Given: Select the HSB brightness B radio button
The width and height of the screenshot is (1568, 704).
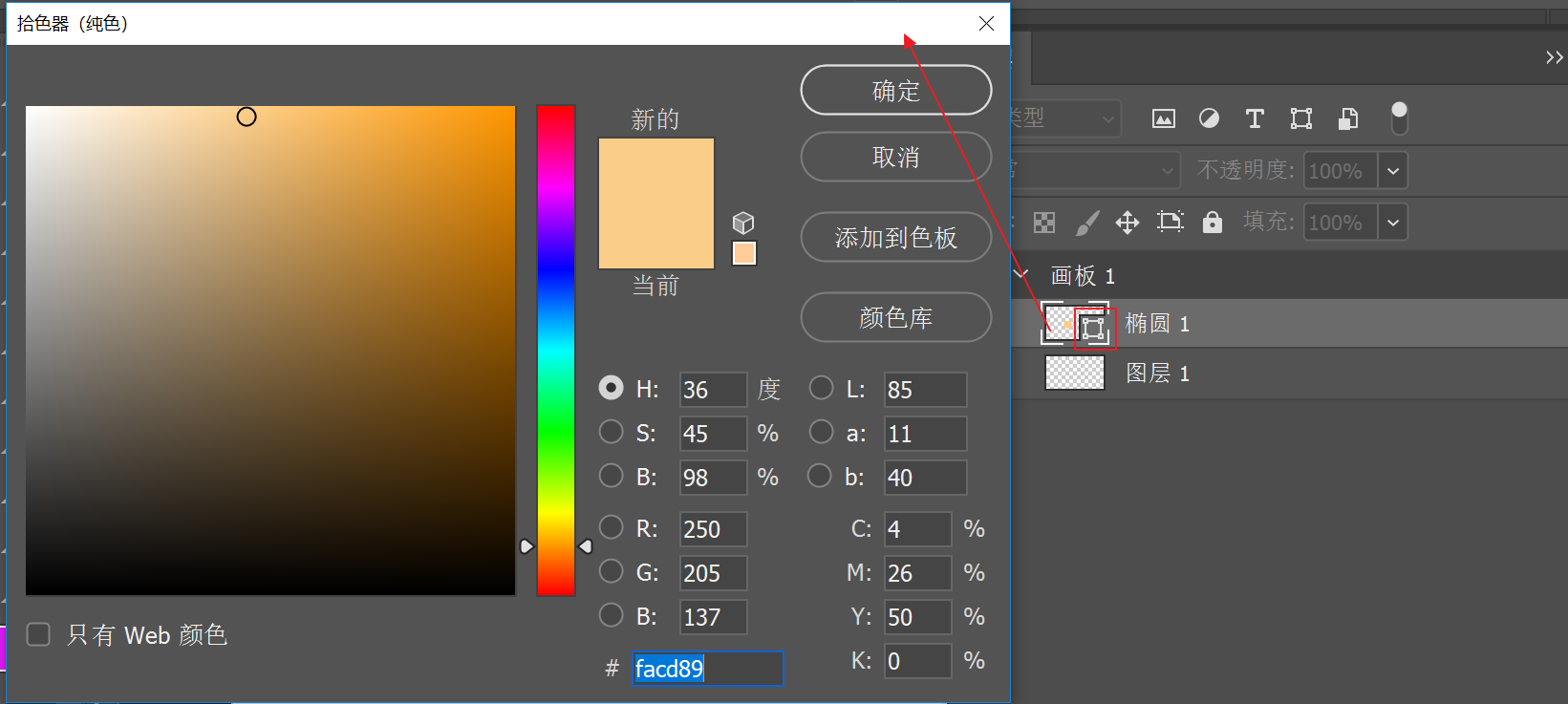Looking at the screenshot, I should point(611,476).
